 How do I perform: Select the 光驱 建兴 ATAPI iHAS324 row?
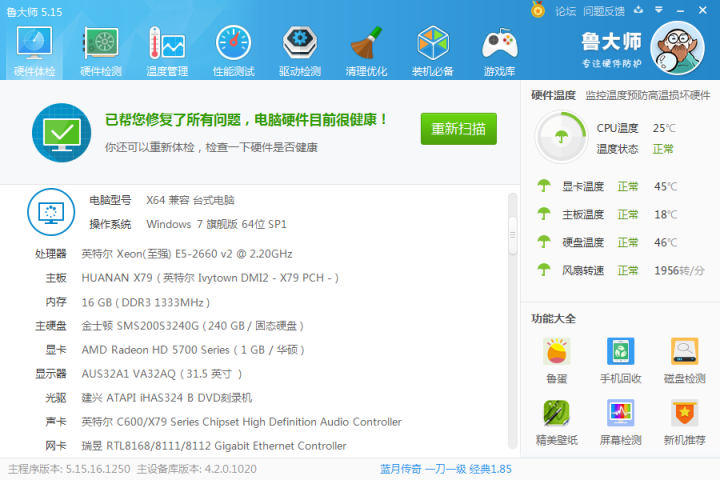(148, 398)
